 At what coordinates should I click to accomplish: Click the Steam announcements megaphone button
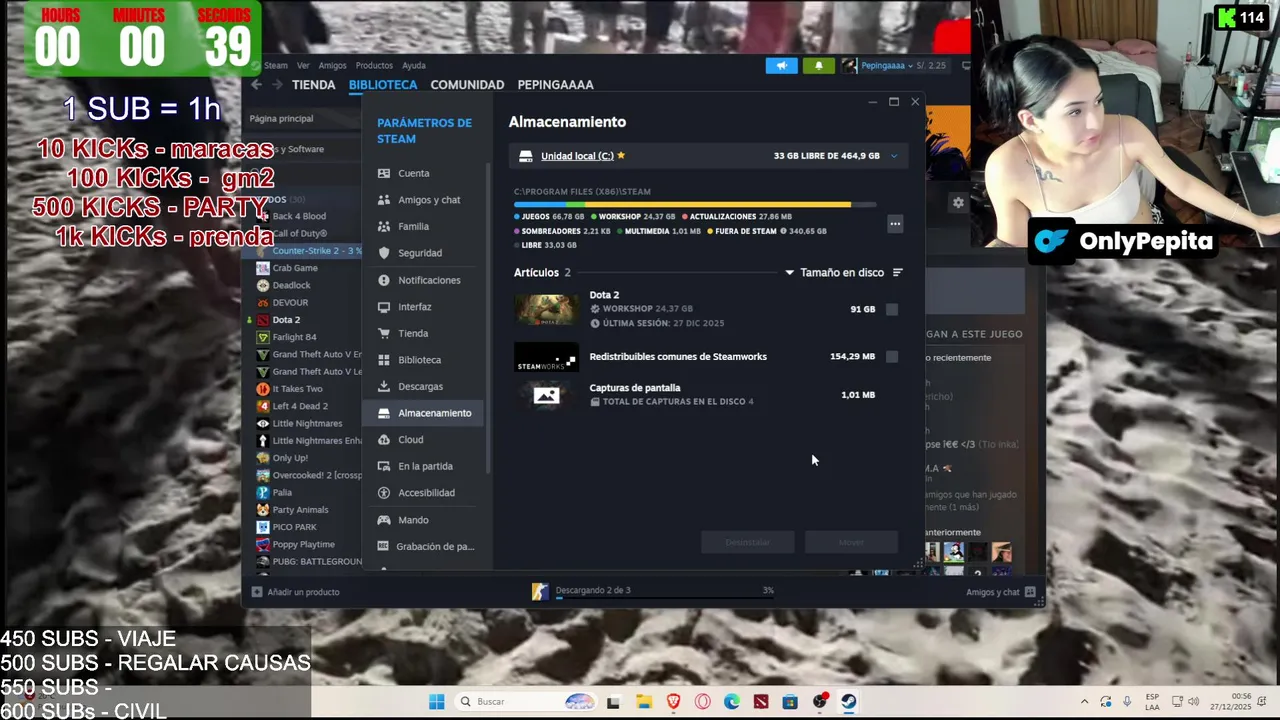tap(782, 66)
